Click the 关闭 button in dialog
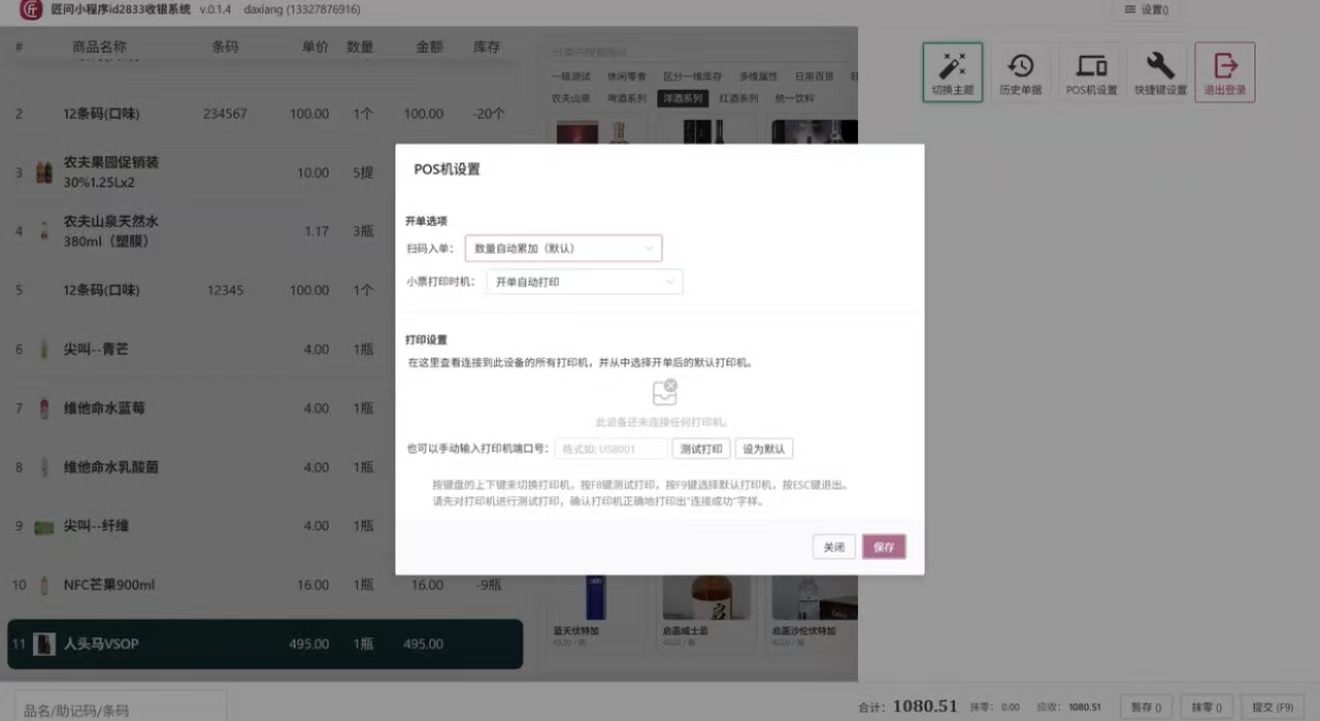Screen dimensions: 1320x721 834,547
